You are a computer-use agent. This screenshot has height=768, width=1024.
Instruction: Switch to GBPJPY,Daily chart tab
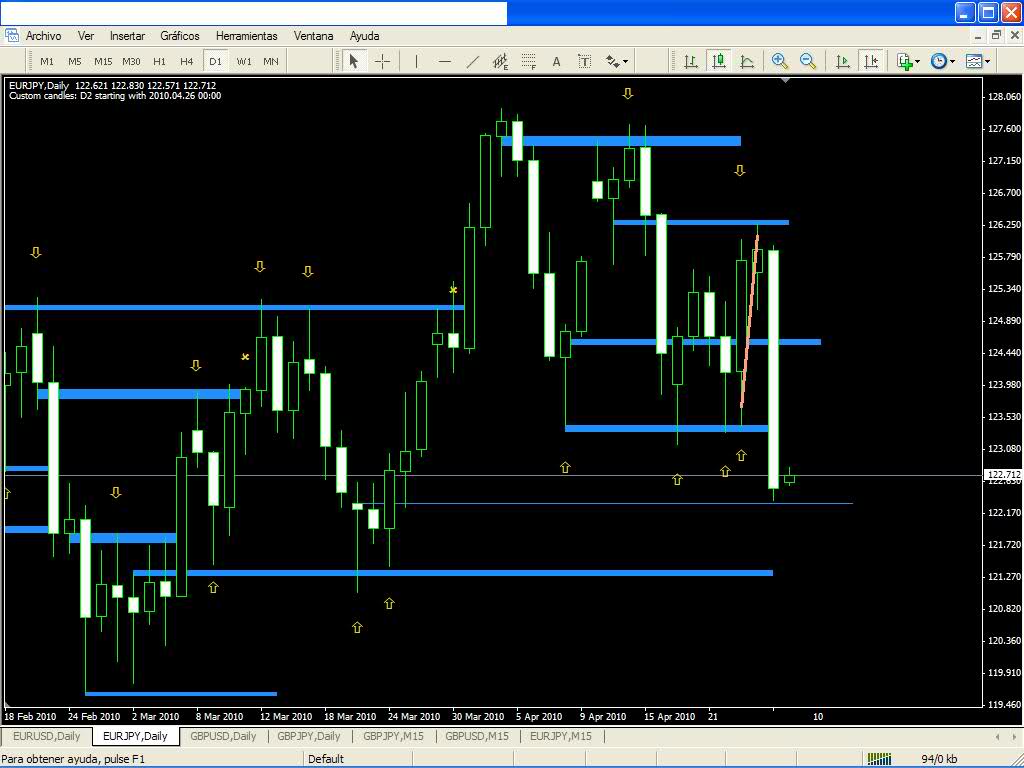click(x=309, y=736)
